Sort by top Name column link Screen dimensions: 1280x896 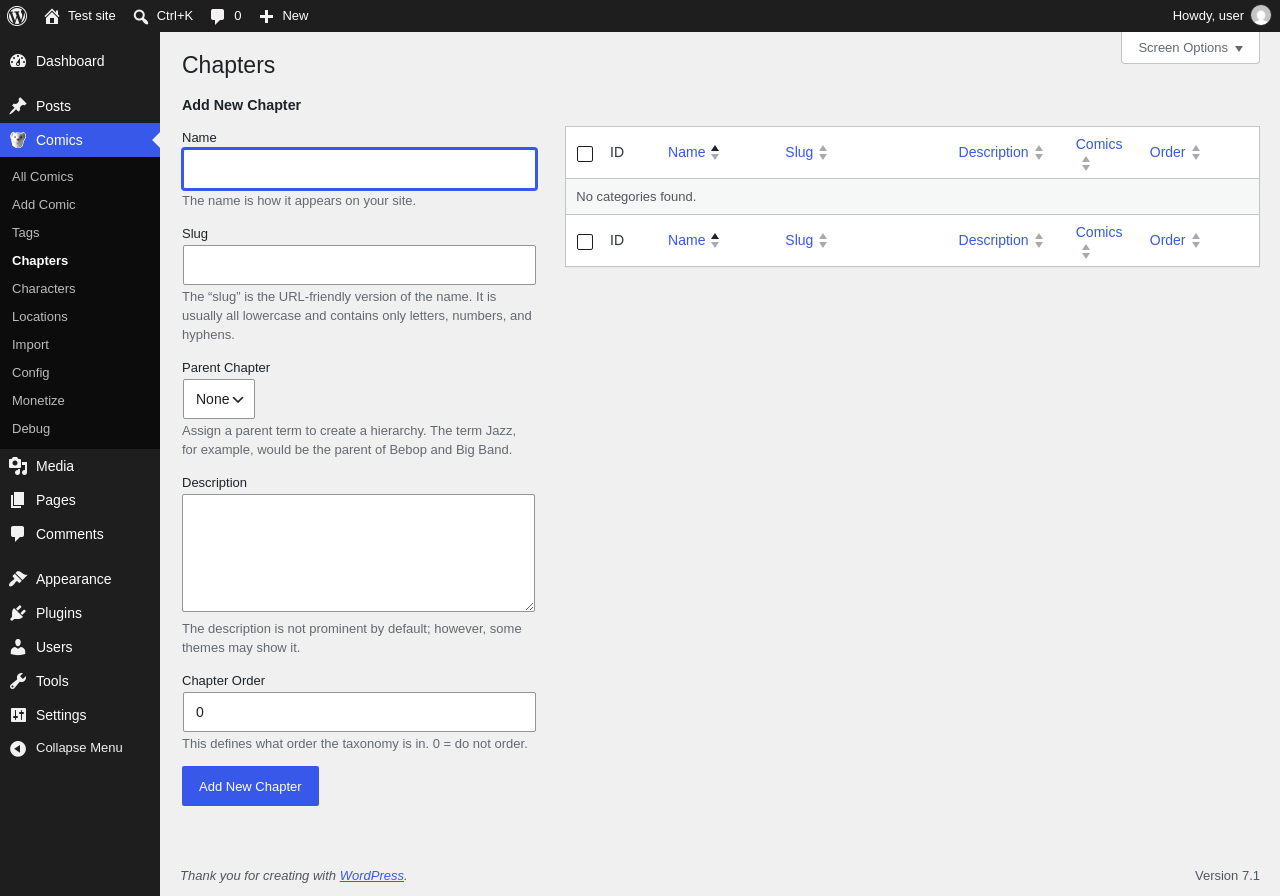(x=687, y=152)
